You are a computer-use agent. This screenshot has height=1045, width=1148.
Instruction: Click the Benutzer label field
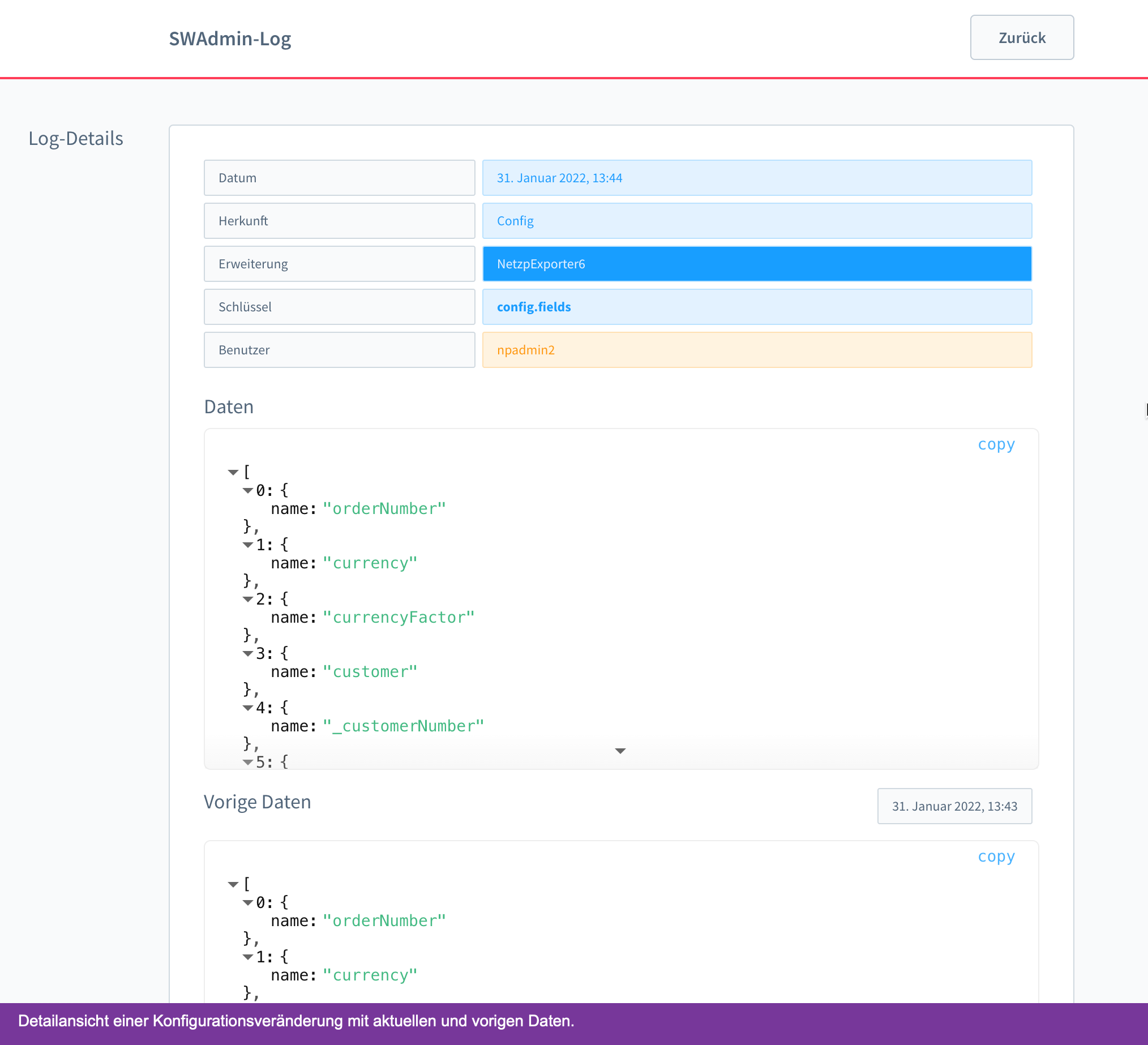(x=340, y=350)
